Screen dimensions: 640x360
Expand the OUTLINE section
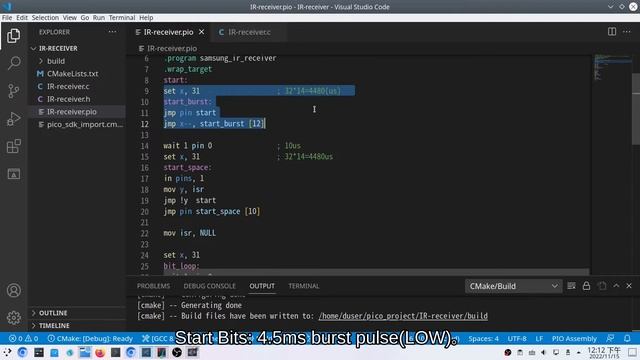pos(77,313)
